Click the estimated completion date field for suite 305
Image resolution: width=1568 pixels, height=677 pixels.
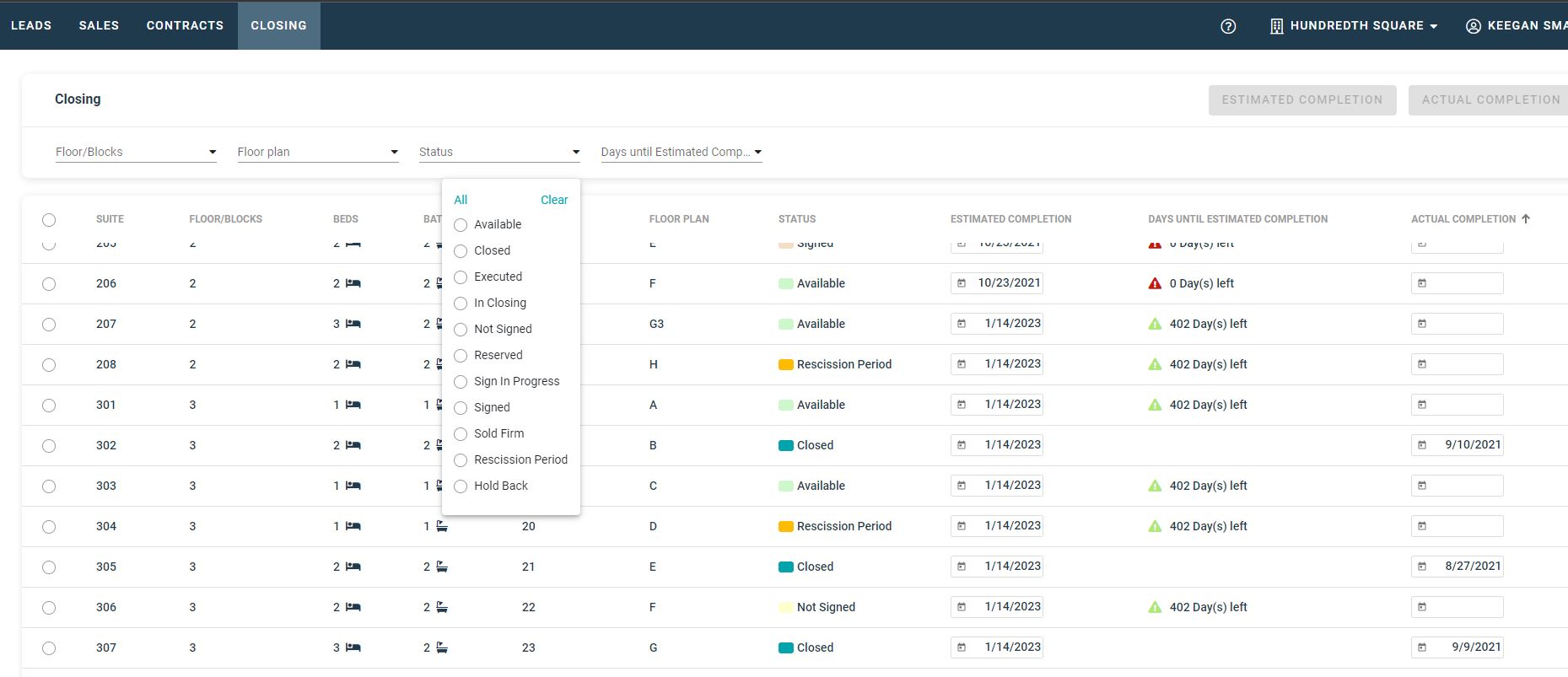tap(997, 567)
